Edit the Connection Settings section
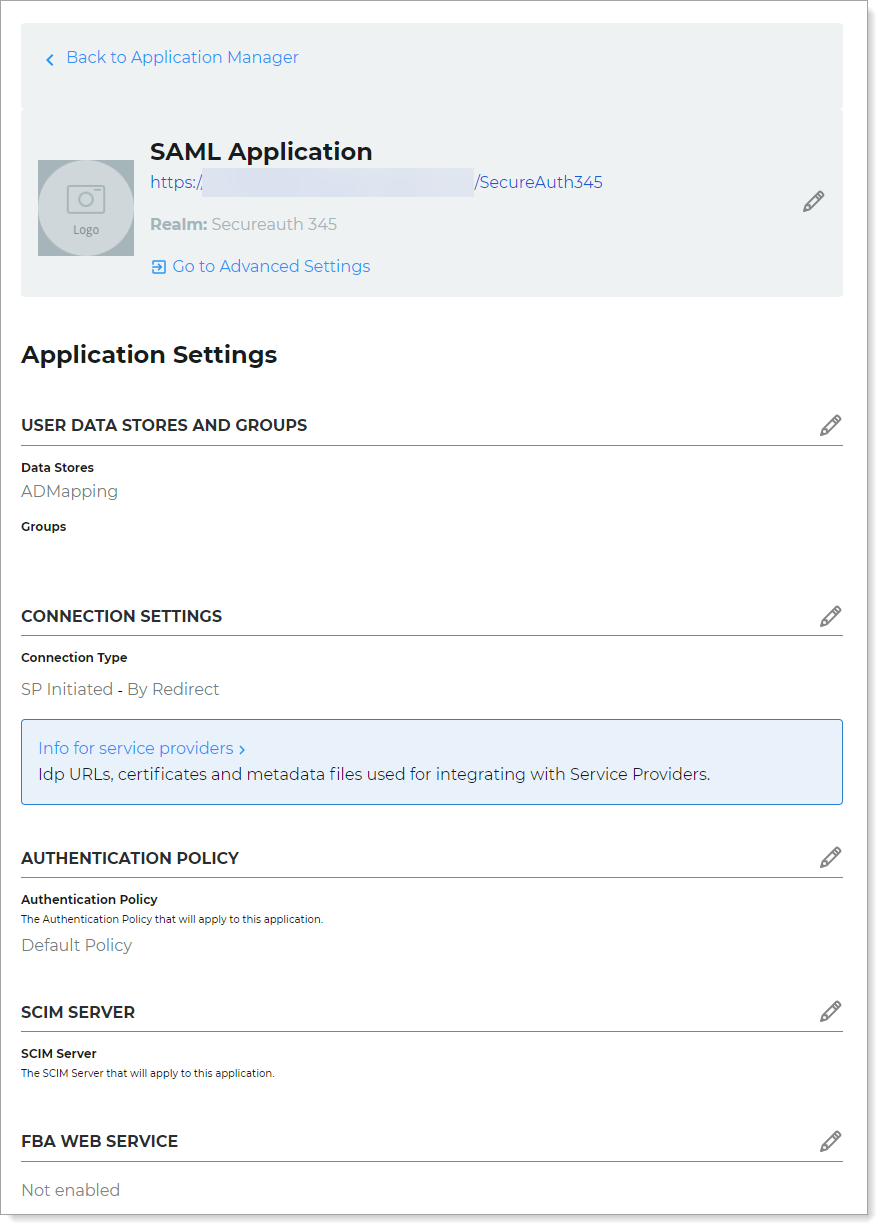 [830, 616]
